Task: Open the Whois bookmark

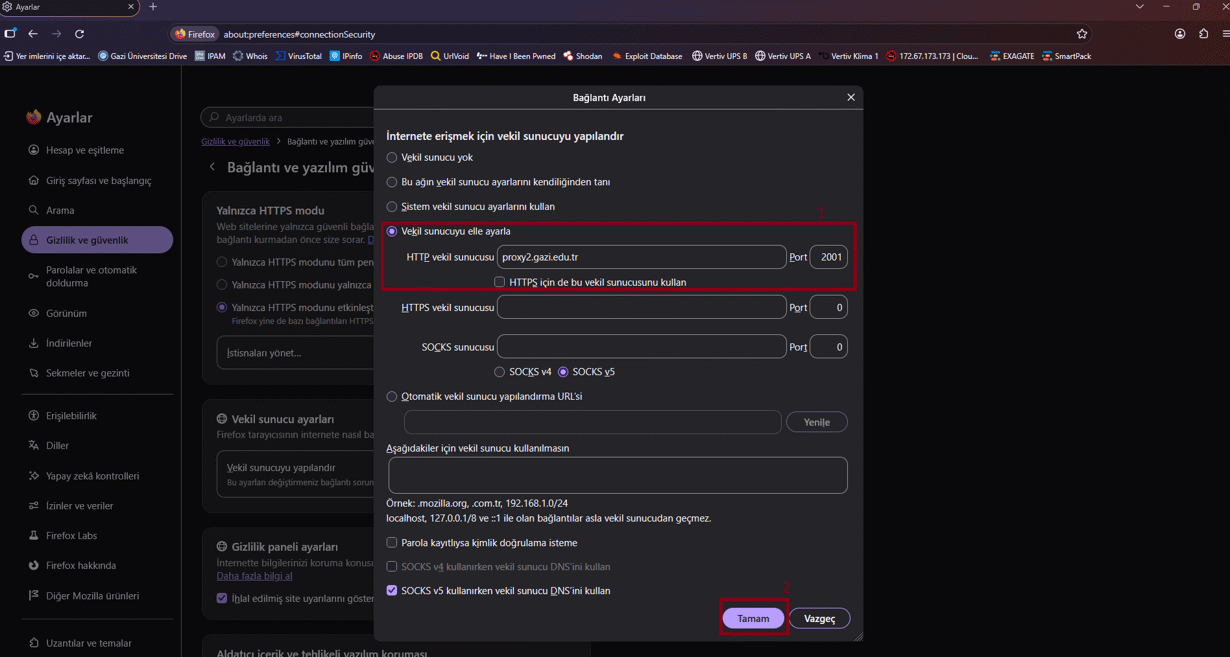Action: (x=250, y=56)
